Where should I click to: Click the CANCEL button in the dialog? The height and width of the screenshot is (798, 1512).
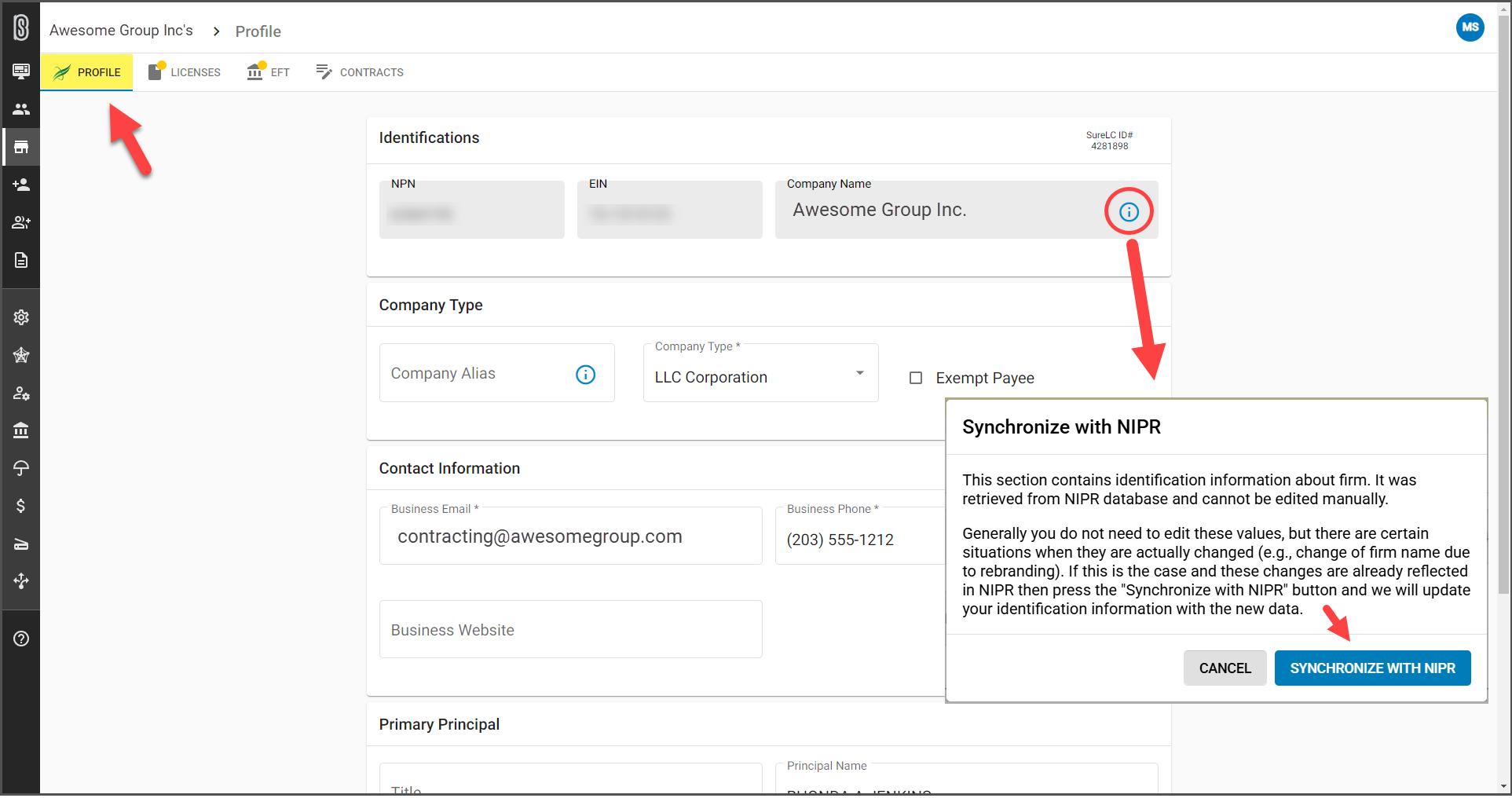pyautogui.click(x=1225, y=668)
